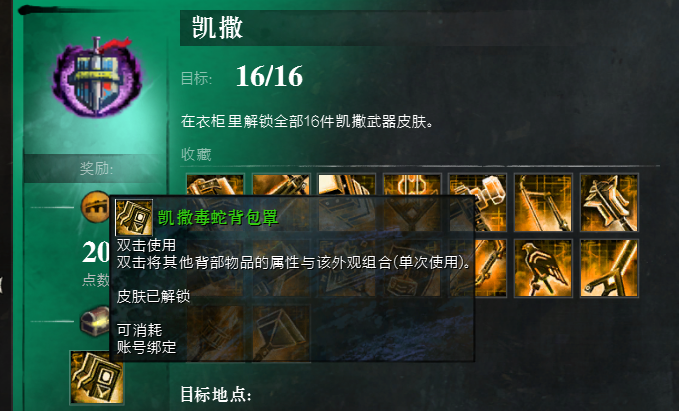This screenshot has width=679, height=411.
Task: Click the bow skin beside the hammer
Action: (543, 203)
